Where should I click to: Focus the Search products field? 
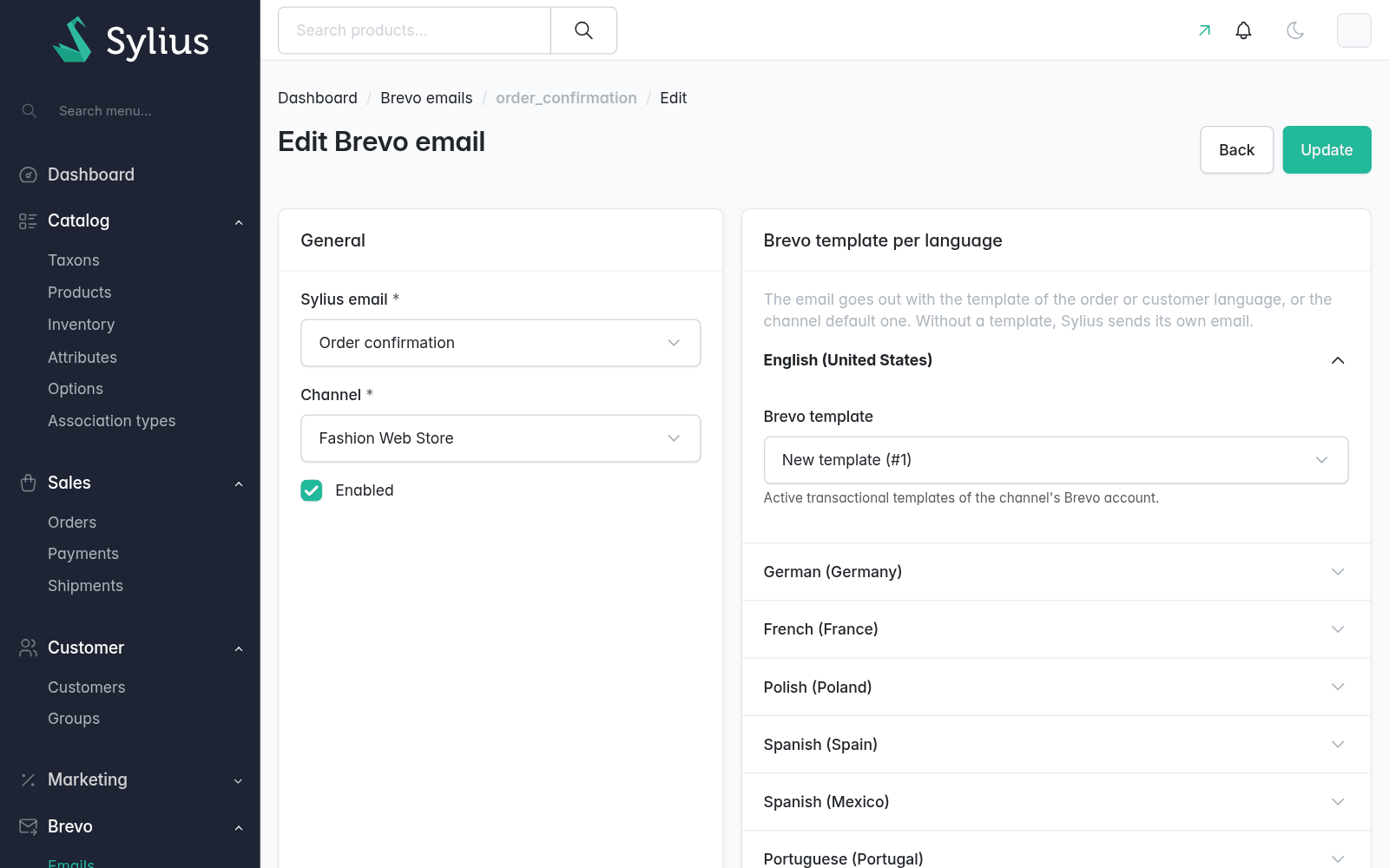[x=414, y=30]
